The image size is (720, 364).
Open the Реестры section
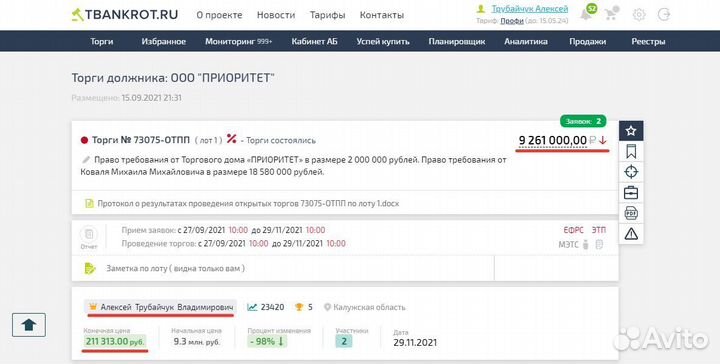tap(648, 41)
